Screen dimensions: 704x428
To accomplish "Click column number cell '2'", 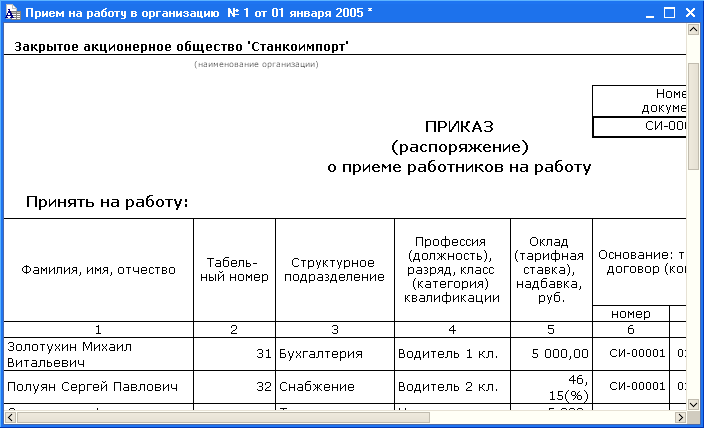I will click(x=234, y=330).
